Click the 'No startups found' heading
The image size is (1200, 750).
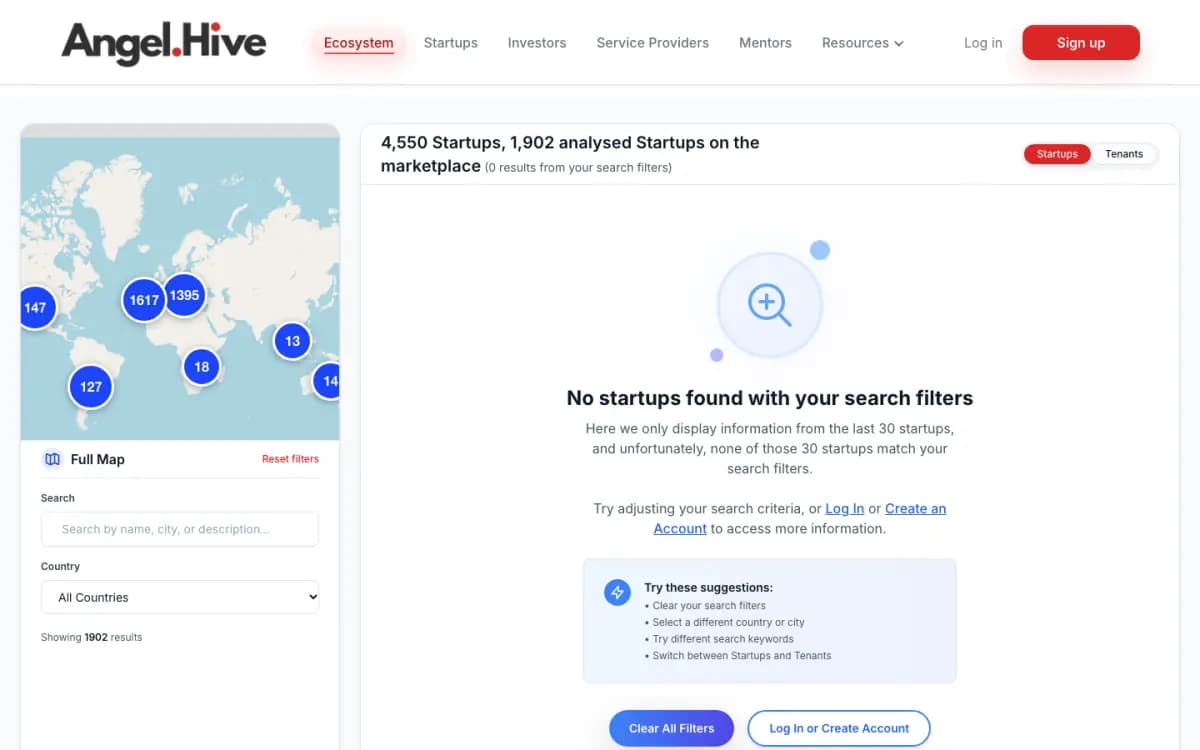click(x=770, y=398)
